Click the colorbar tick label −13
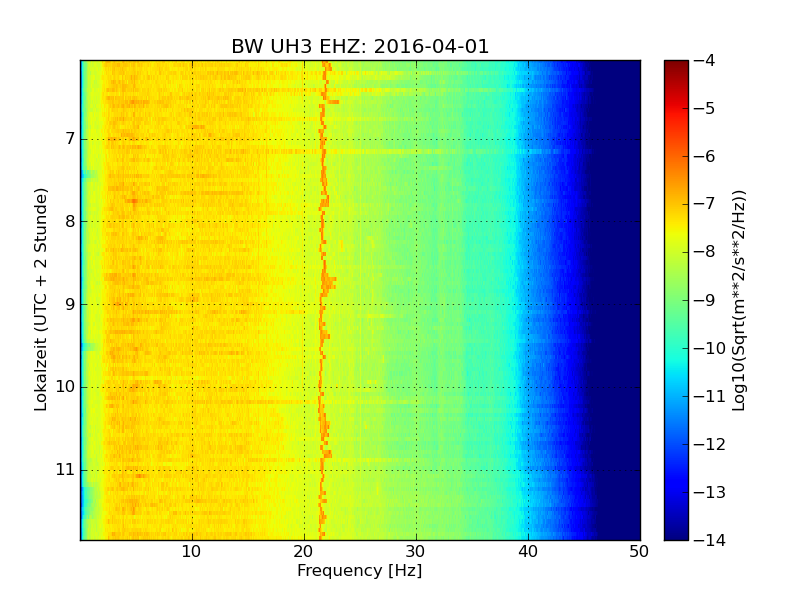The height and width of the screenshot is (600, 800). 709,492
